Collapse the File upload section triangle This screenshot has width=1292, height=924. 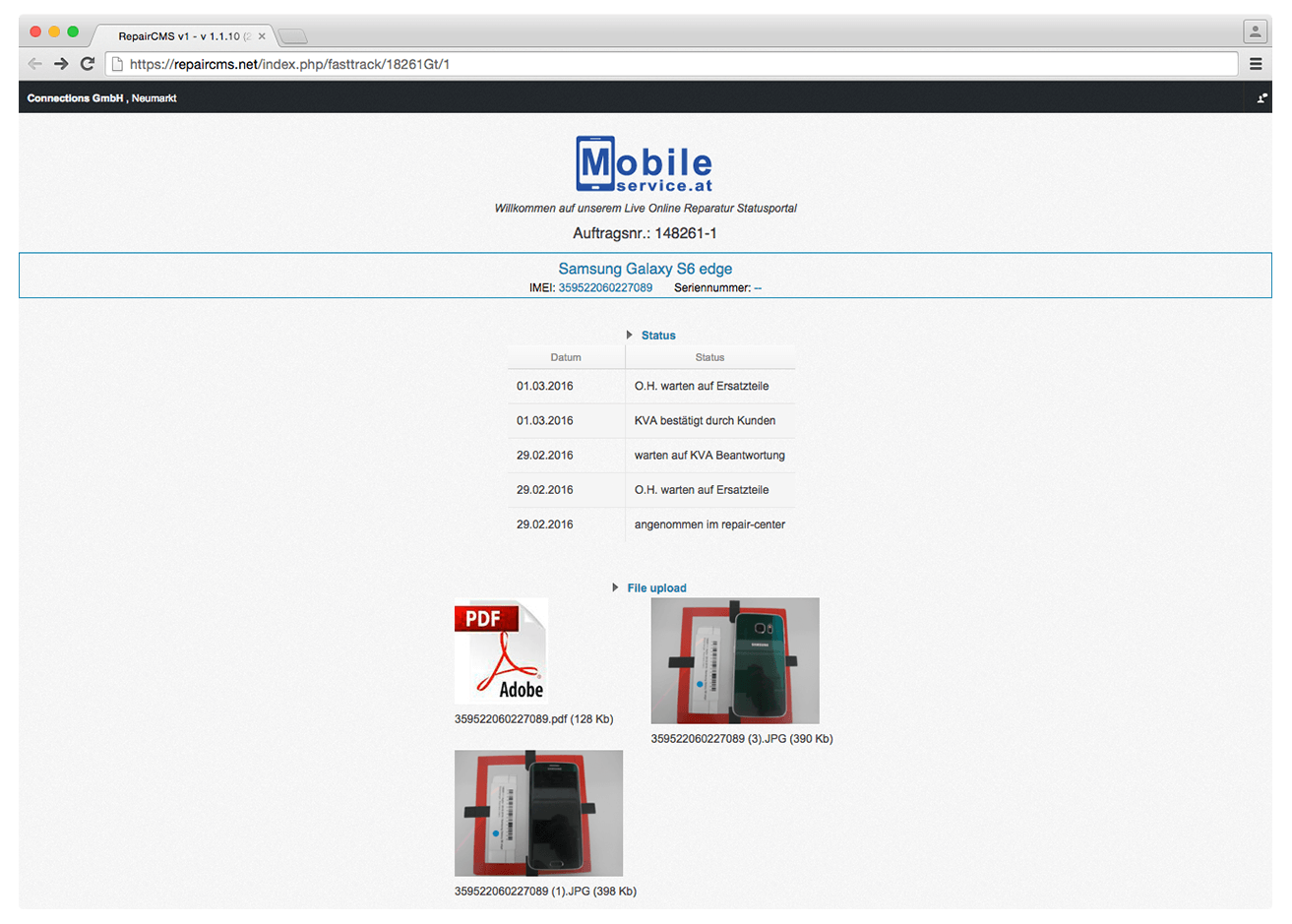click(x=615, y=587)
